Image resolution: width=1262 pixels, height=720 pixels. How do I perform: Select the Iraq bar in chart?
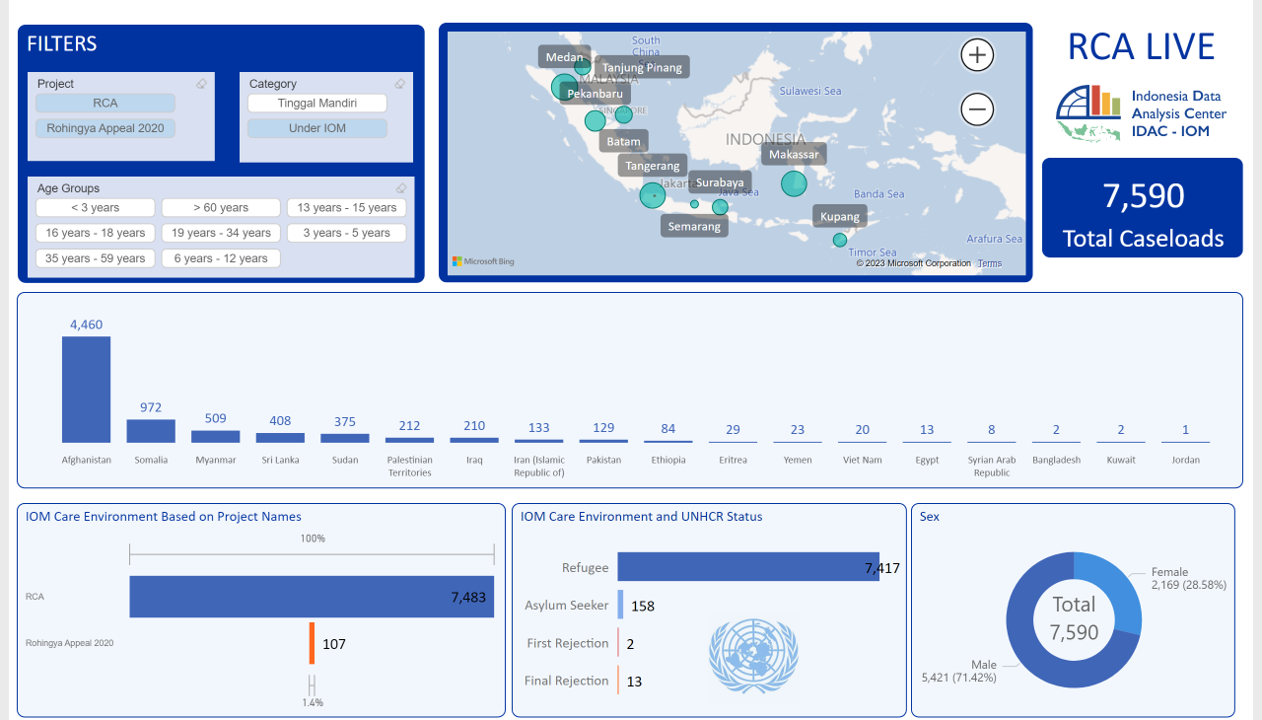[x=474, y=440]
